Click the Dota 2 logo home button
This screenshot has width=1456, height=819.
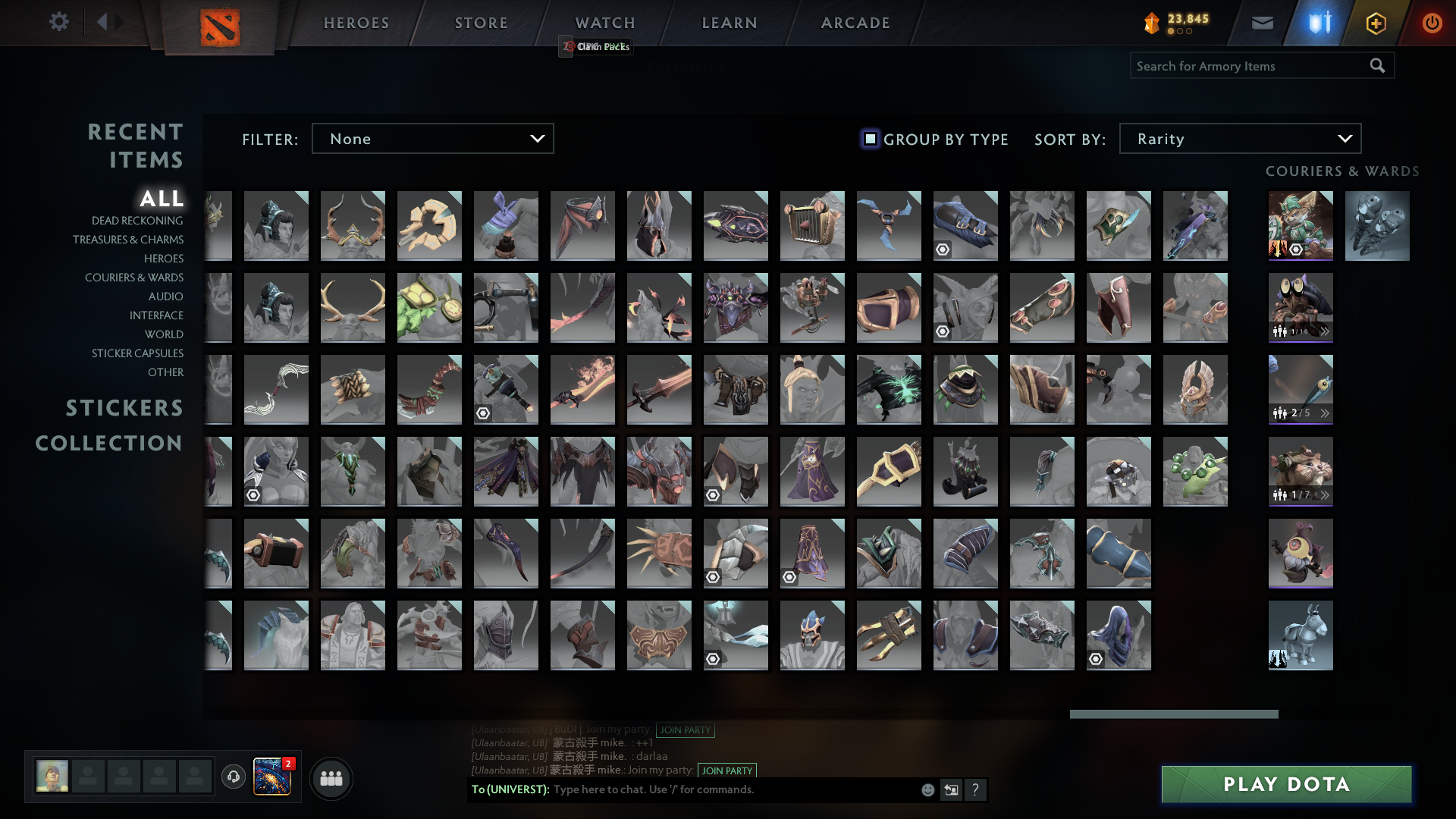[220, 27]
